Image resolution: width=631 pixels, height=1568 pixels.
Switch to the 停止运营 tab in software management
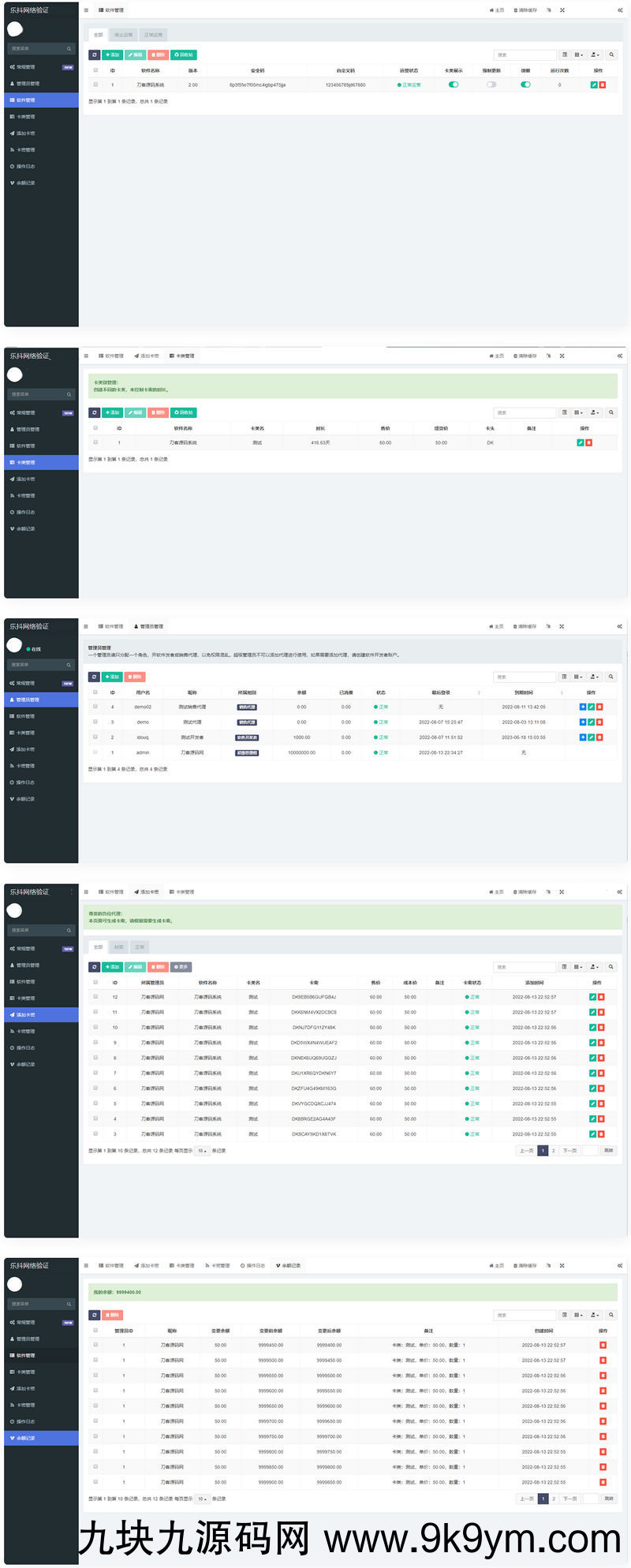coord(124,35)
